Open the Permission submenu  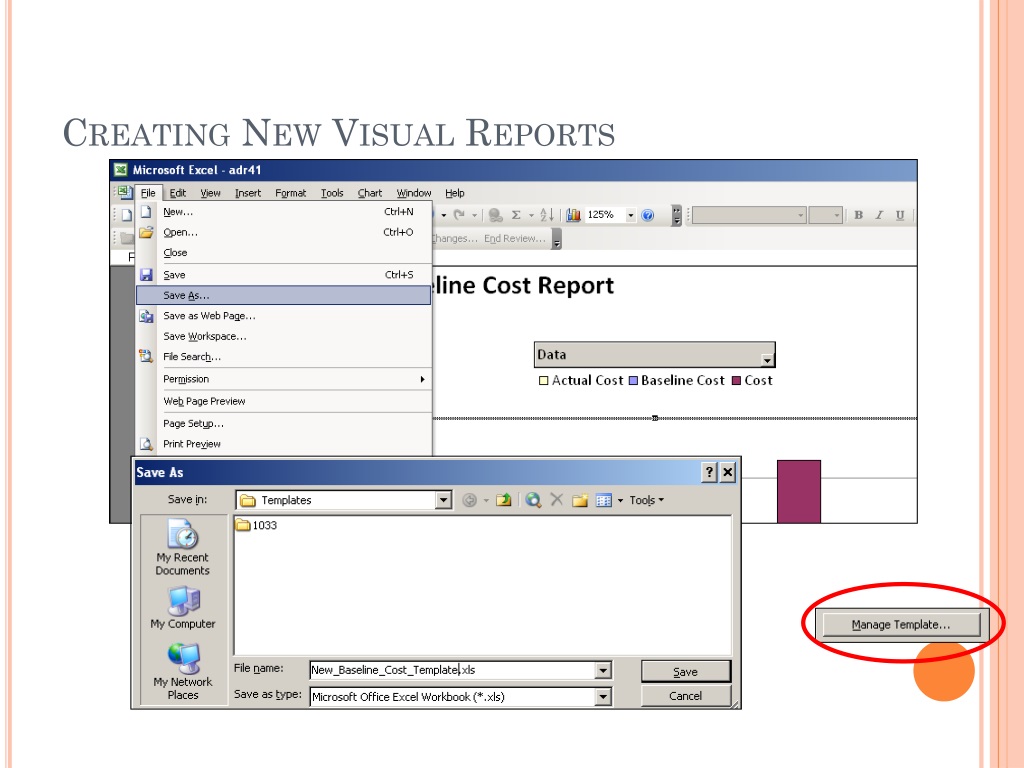(x=283, y=379)
